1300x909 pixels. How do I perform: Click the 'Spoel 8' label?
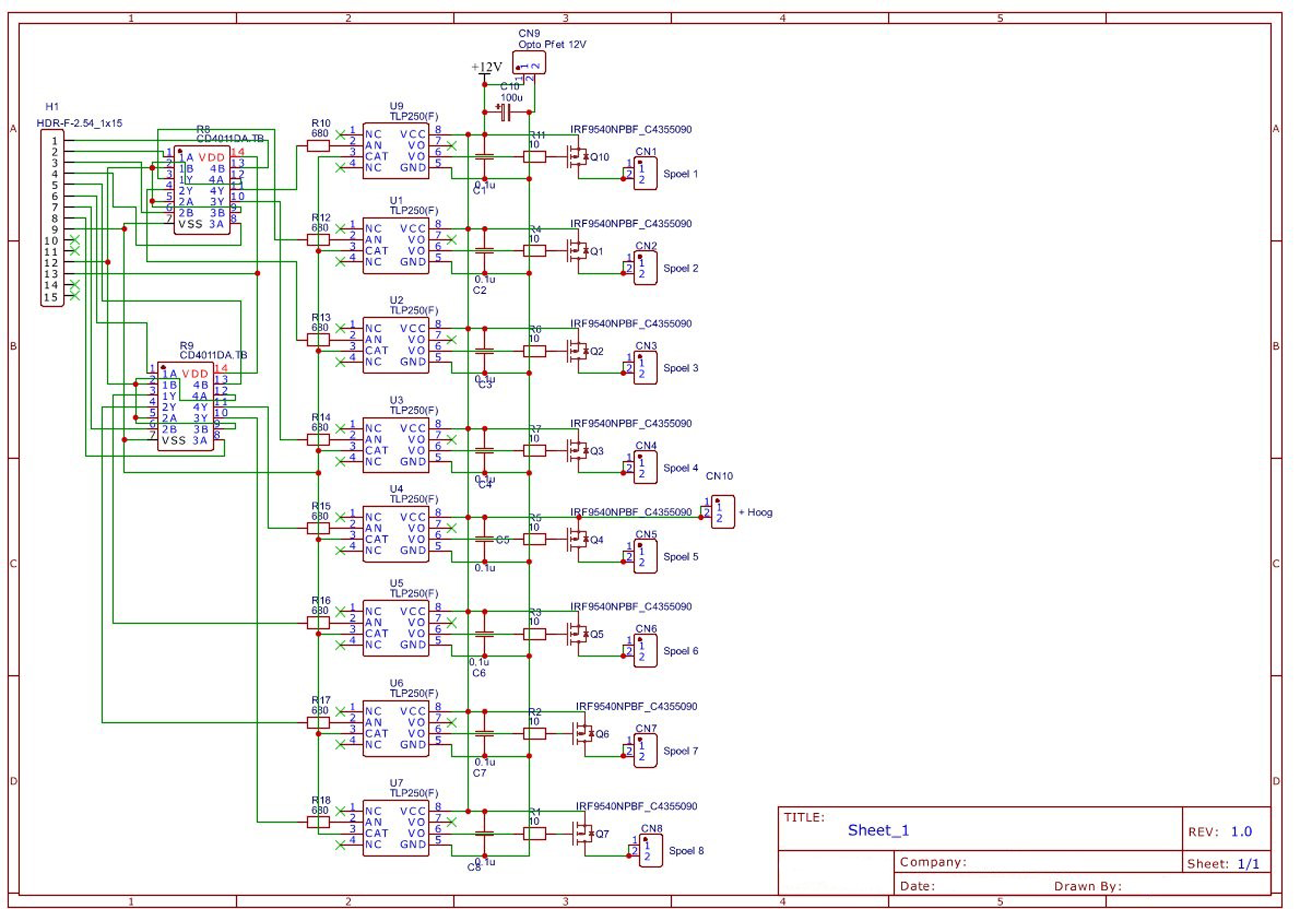pyautogui.click(x=686, y=851)
